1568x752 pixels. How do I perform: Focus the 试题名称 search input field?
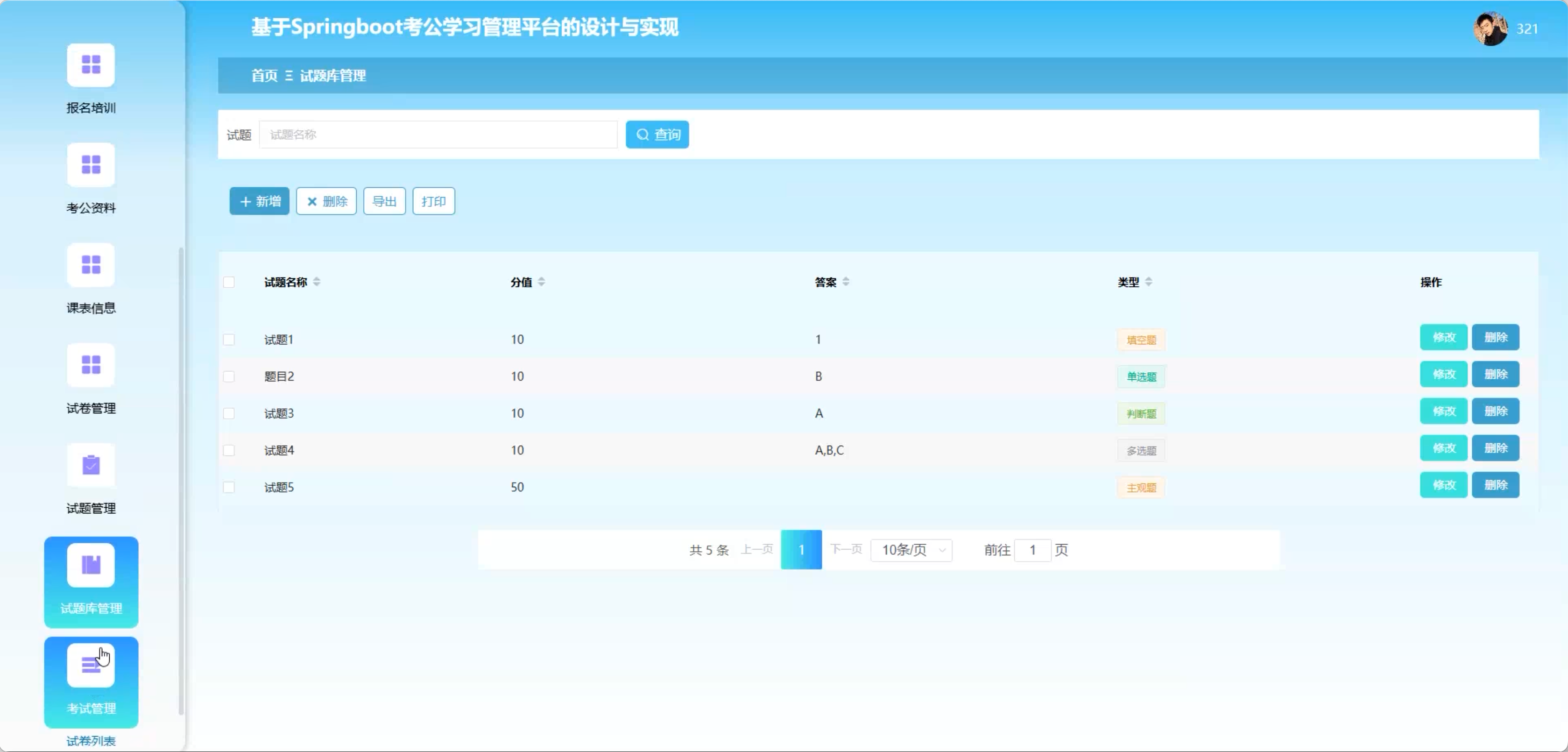pyautogui.click(x=438, y=135)
